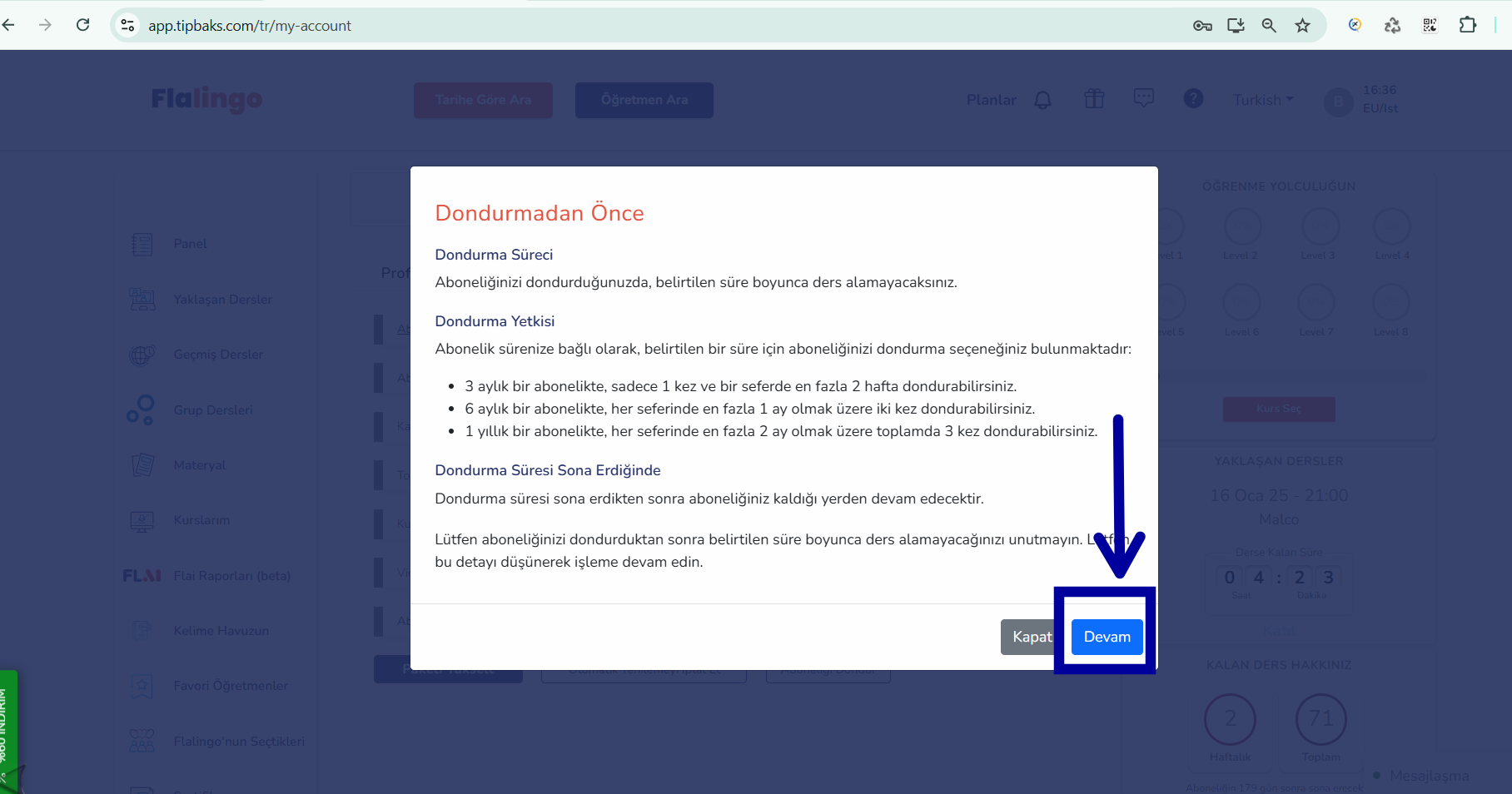The width and height of the screenshot is (1512, 794).
Task: Open the password key icon in address bar
Action: 1202,26
